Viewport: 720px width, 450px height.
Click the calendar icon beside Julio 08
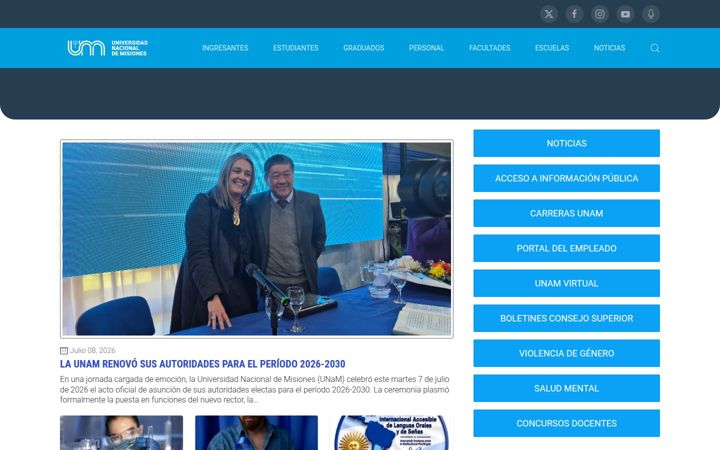click(x=64, y=351)
